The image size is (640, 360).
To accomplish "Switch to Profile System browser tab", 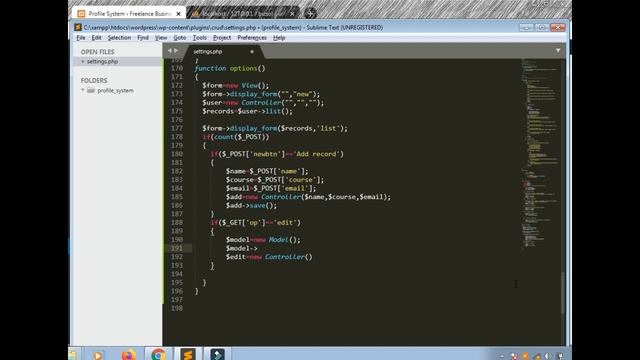I will click(x=129, y=13).
